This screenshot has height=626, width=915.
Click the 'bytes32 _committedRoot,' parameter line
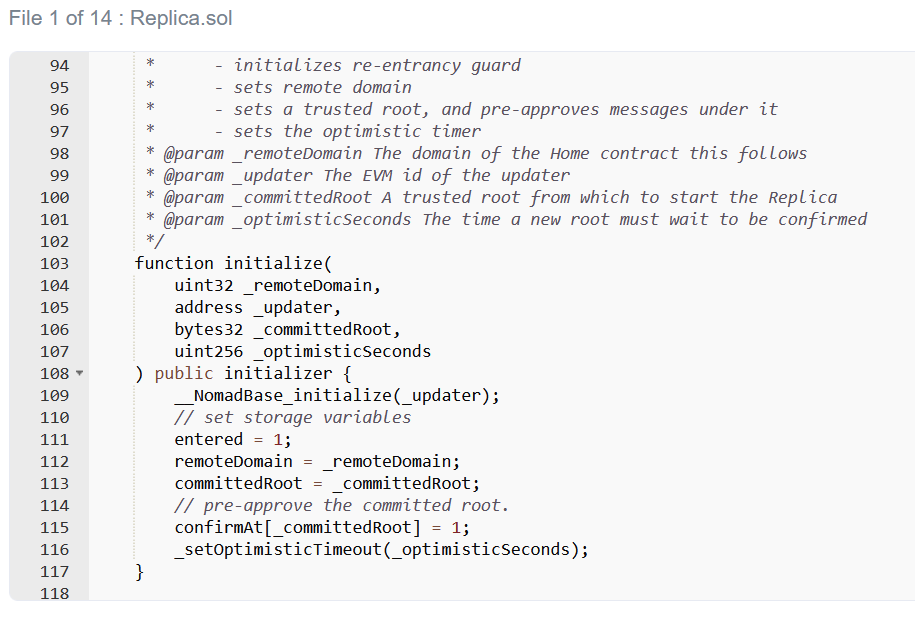tap(287, 330)
